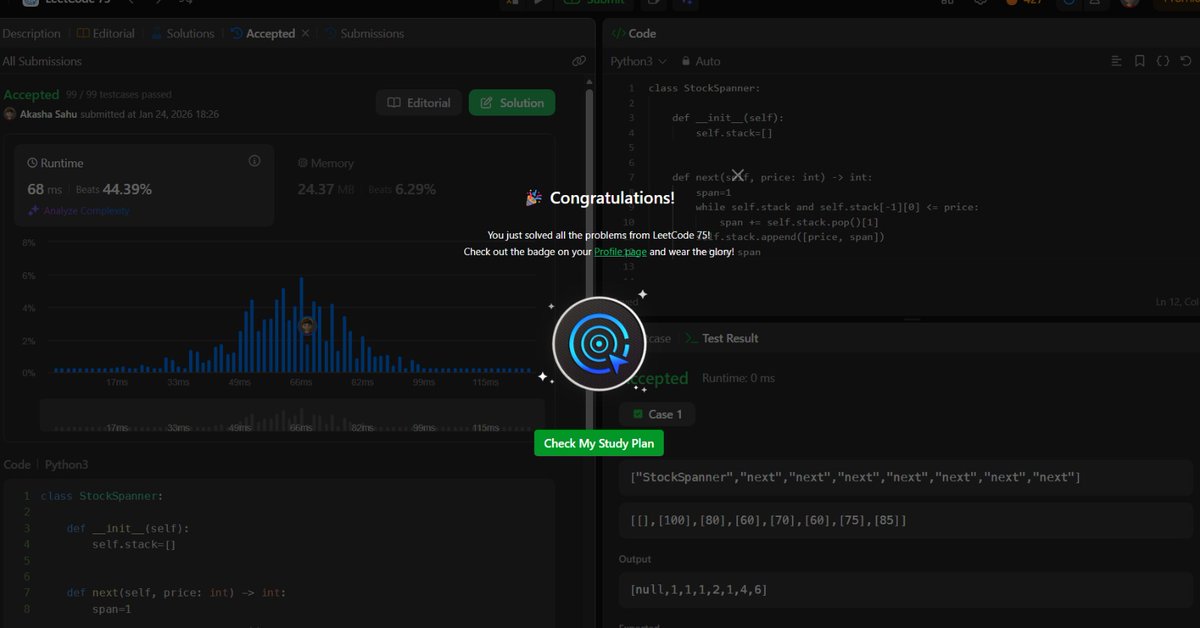Switch to the Description tab
The image size is (1200, 628).
(31, 33)
